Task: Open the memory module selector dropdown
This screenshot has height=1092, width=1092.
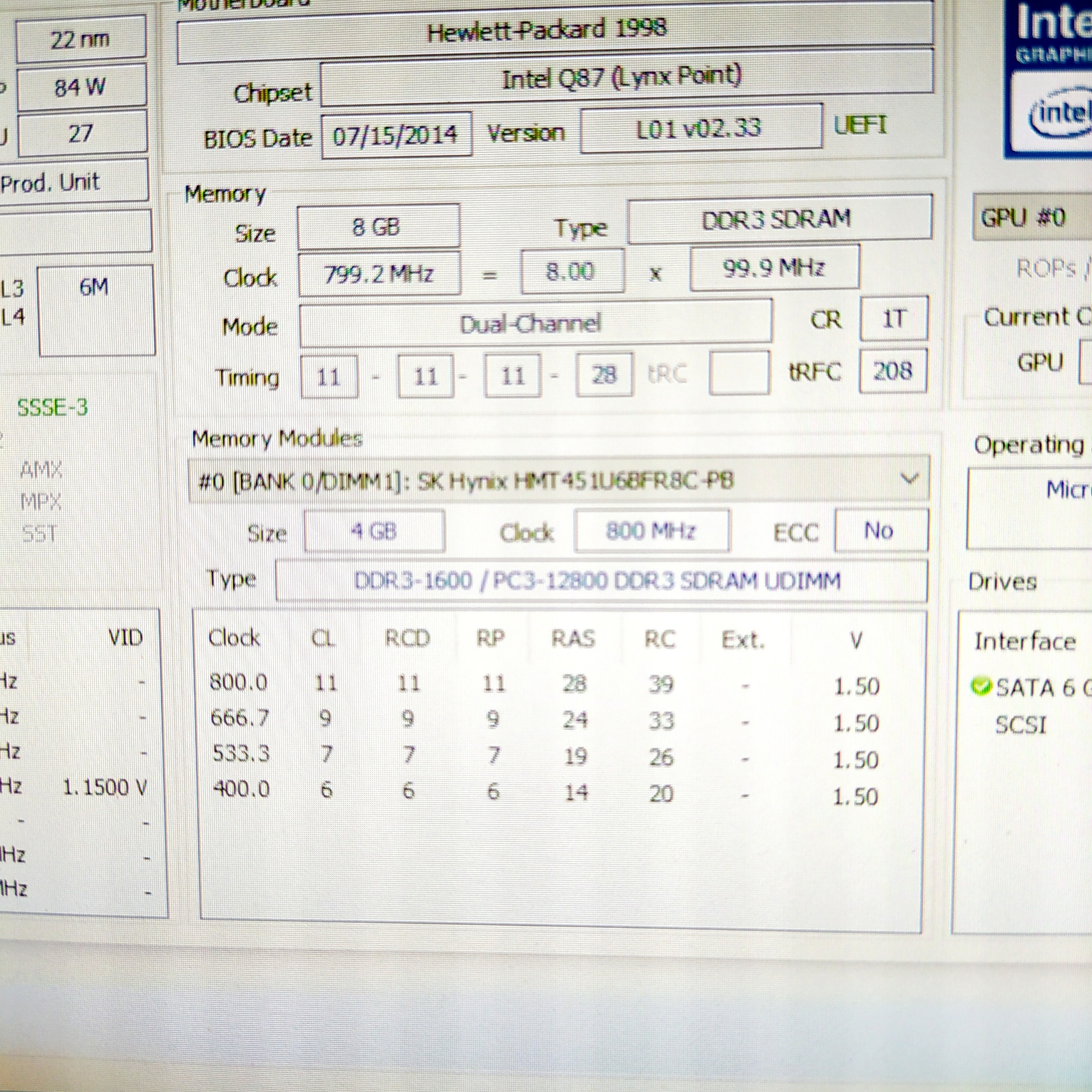Action: click(x=558, y=480)
